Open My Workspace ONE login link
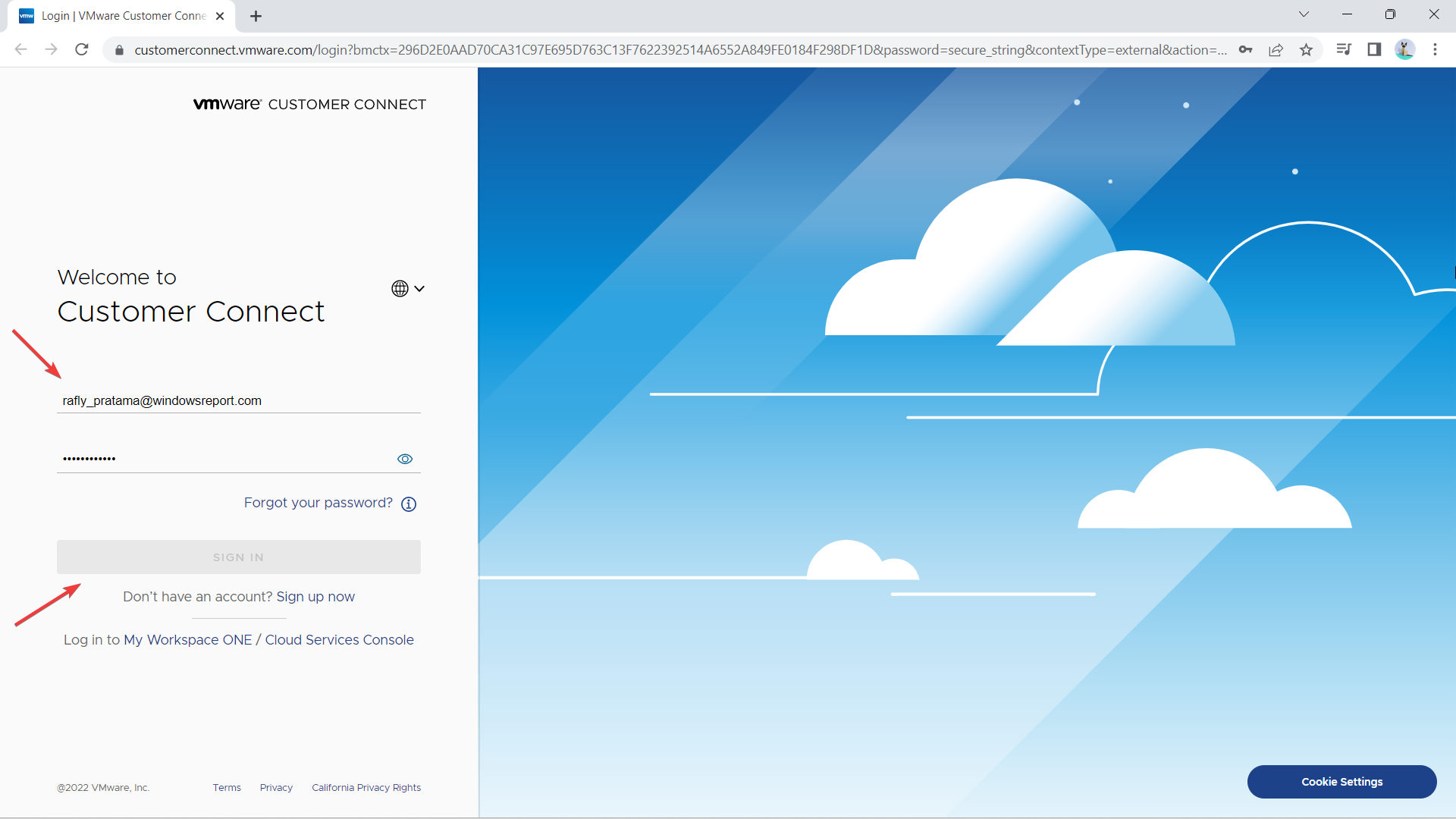Viewport: 1456px width, 819px height. coord(188,640)
